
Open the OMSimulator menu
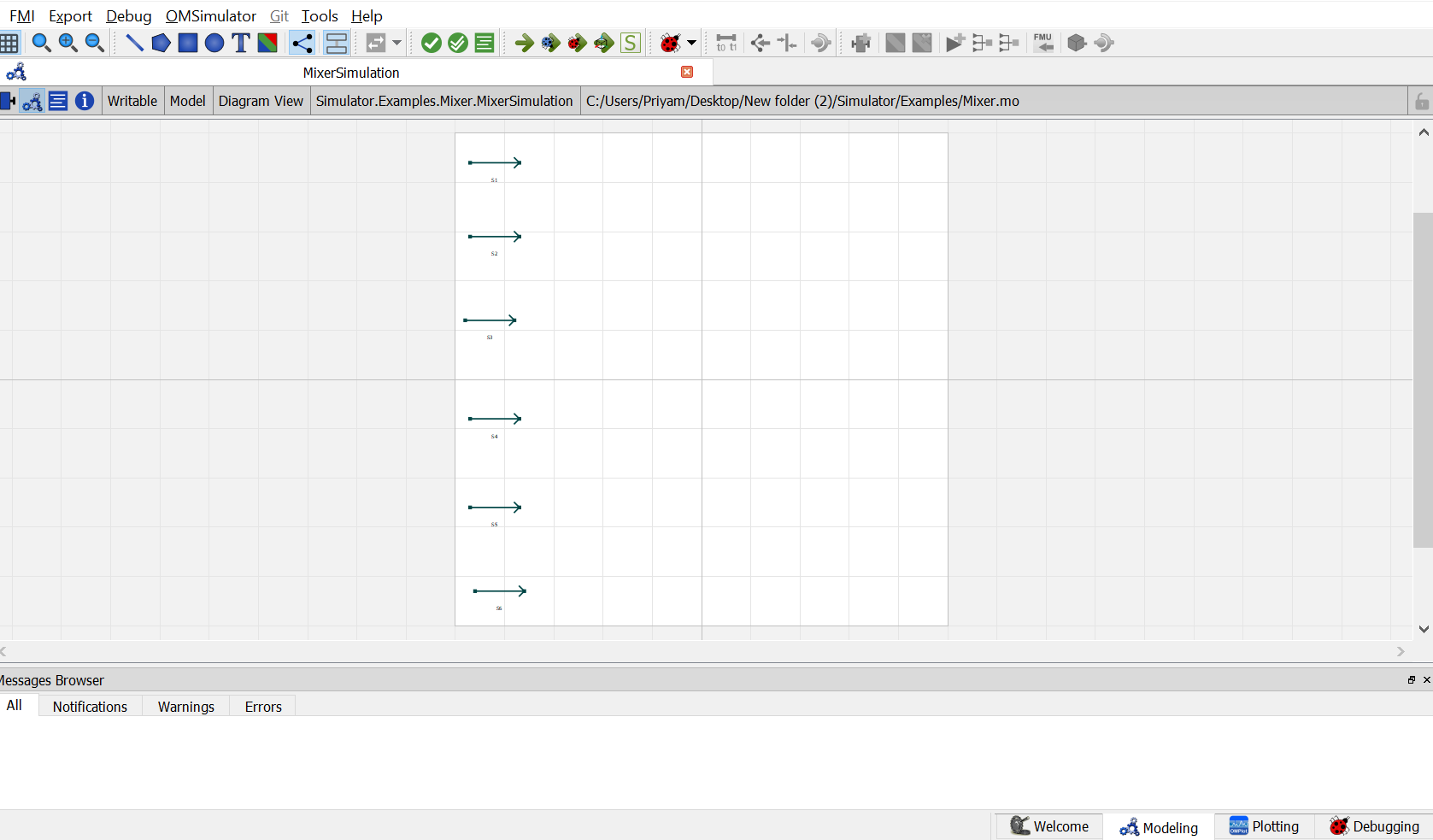point(211,15)
